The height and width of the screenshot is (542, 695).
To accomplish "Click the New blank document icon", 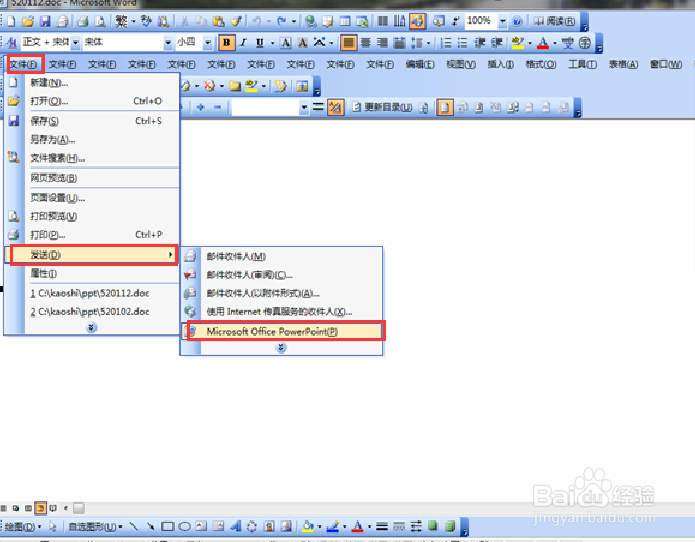I will [11, 21].
